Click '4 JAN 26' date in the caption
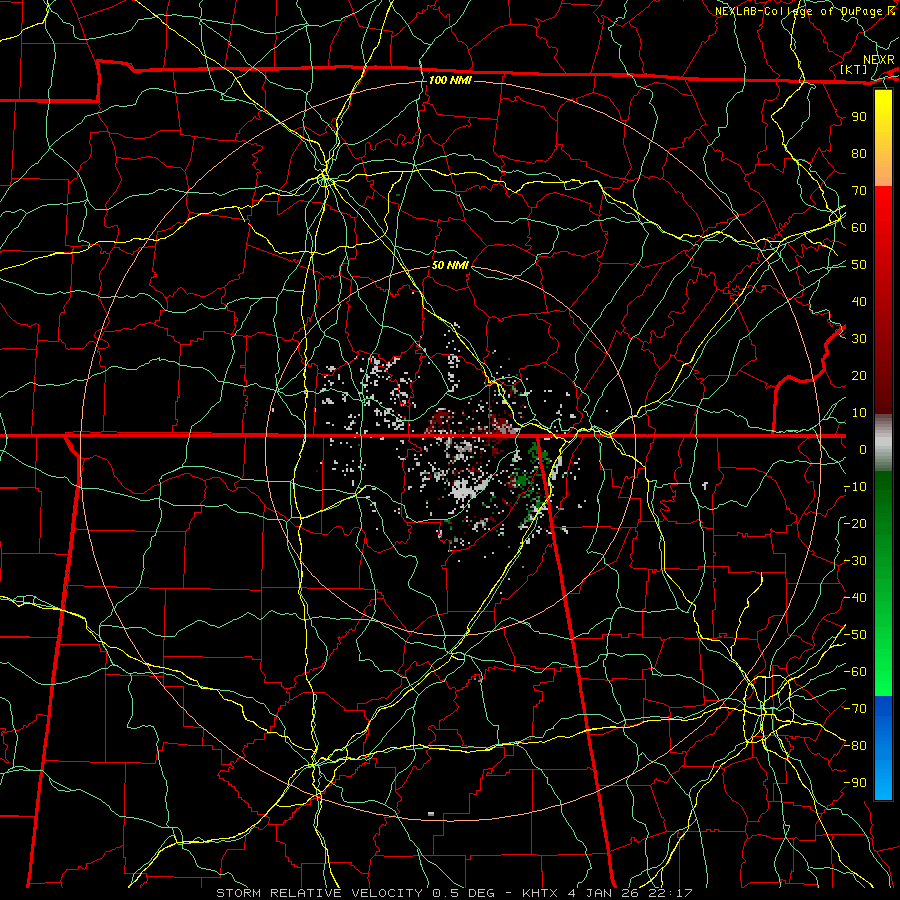The width and height of the screenshot is (900, 900). pyautogui.click(x=602, y=893)
